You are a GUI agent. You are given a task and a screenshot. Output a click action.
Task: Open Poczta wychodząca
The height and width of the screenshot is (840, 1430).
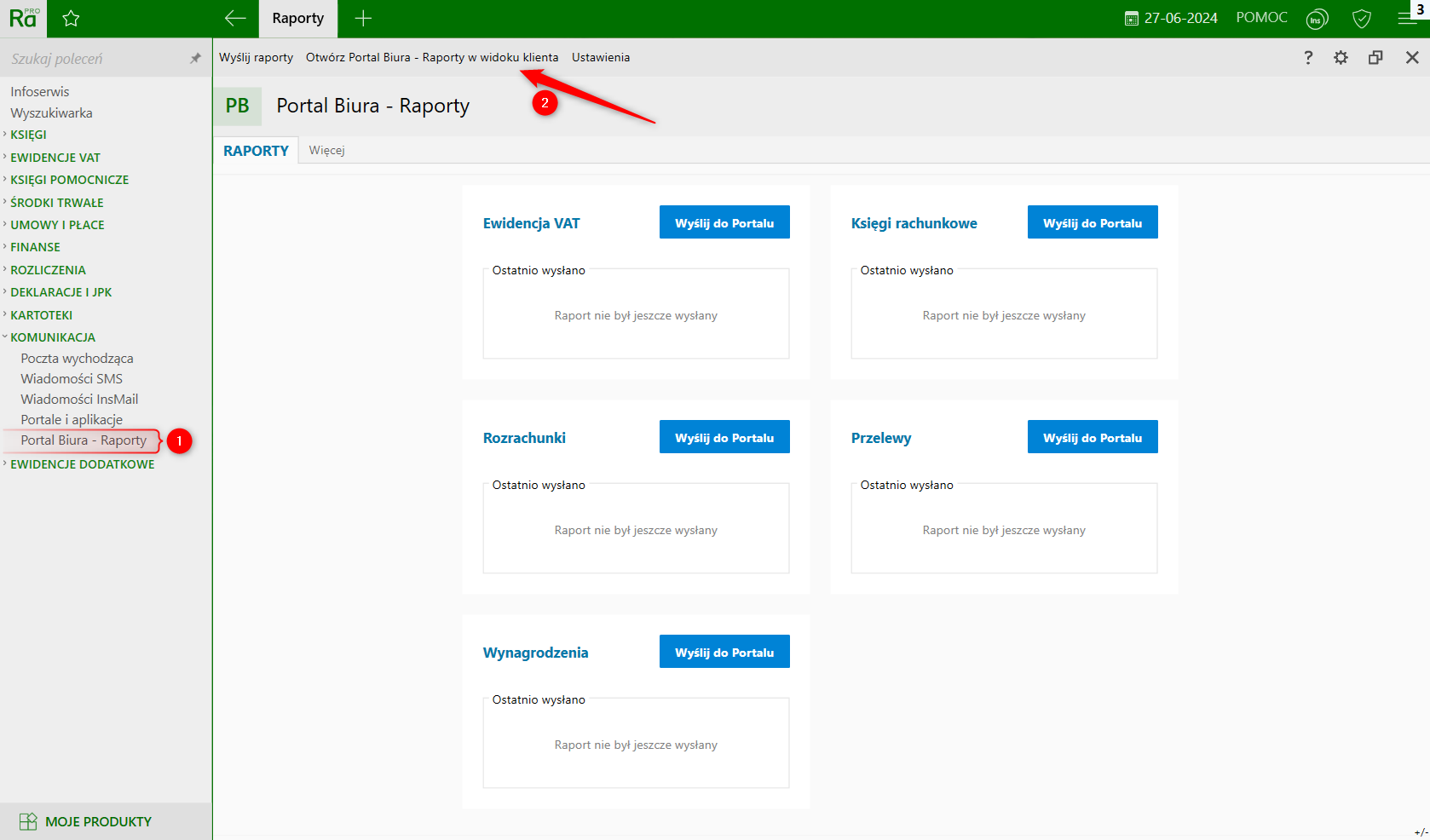click(77, 359)
